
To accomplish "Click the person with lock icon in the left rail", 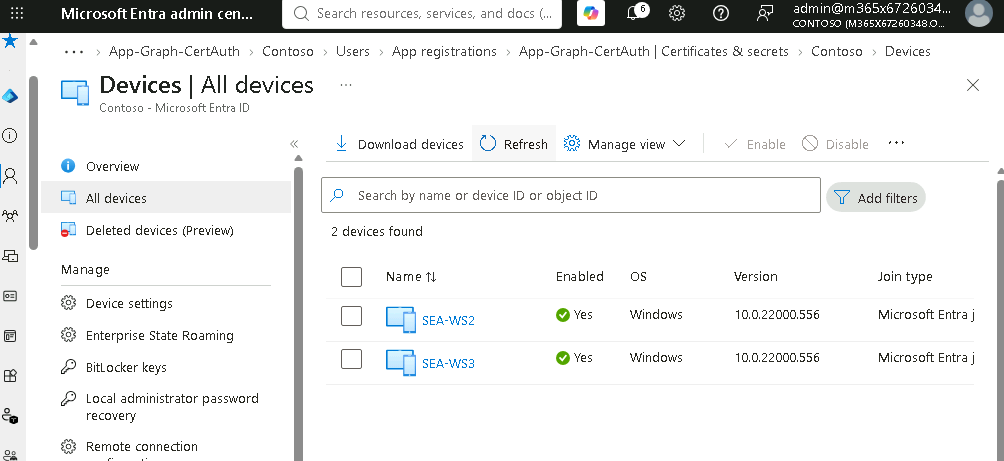I will tap(10, 416).
